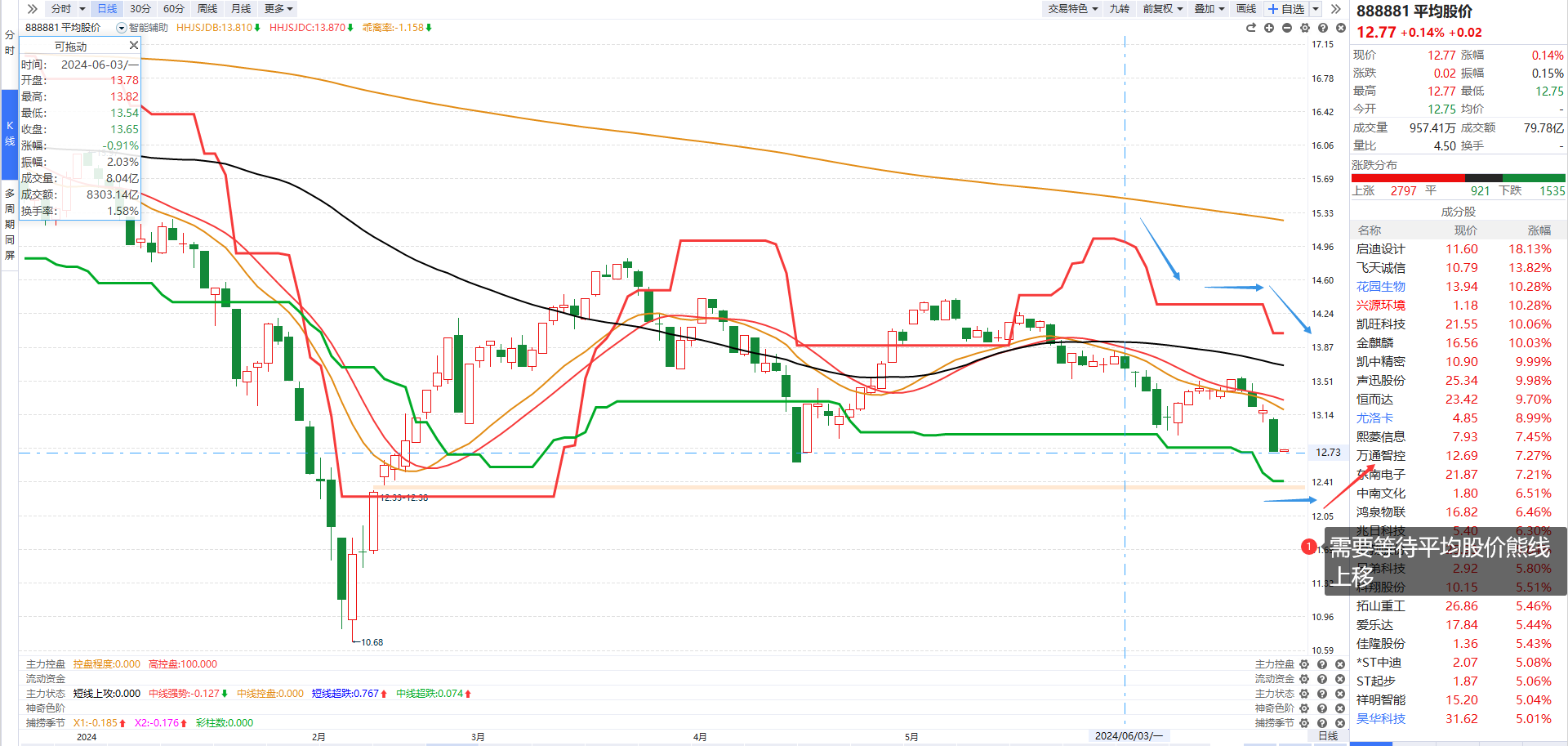Image resolution: width=1568 pixels, height=746 pixels.
Task: Open 主力控盘 help question icon
Action: [1322, 664]
